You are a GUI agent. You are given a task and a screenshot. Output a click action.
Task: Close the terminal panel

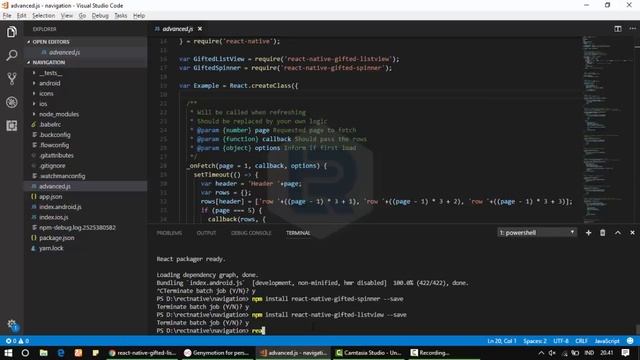point(632,233)
